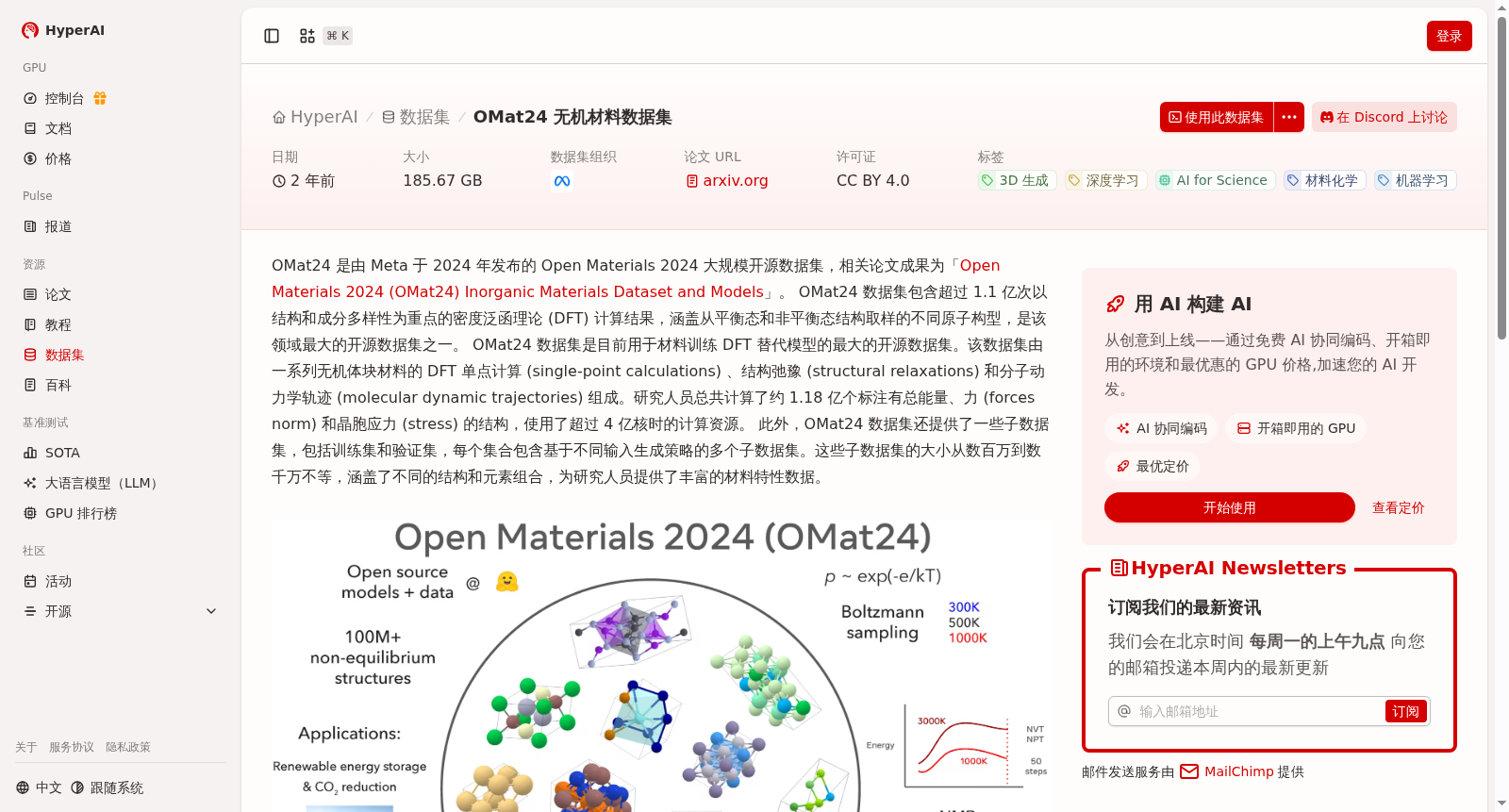Screen dimensions: 1509x812
Task: Click the 活动 calendar icon
Action: (30, 581)
